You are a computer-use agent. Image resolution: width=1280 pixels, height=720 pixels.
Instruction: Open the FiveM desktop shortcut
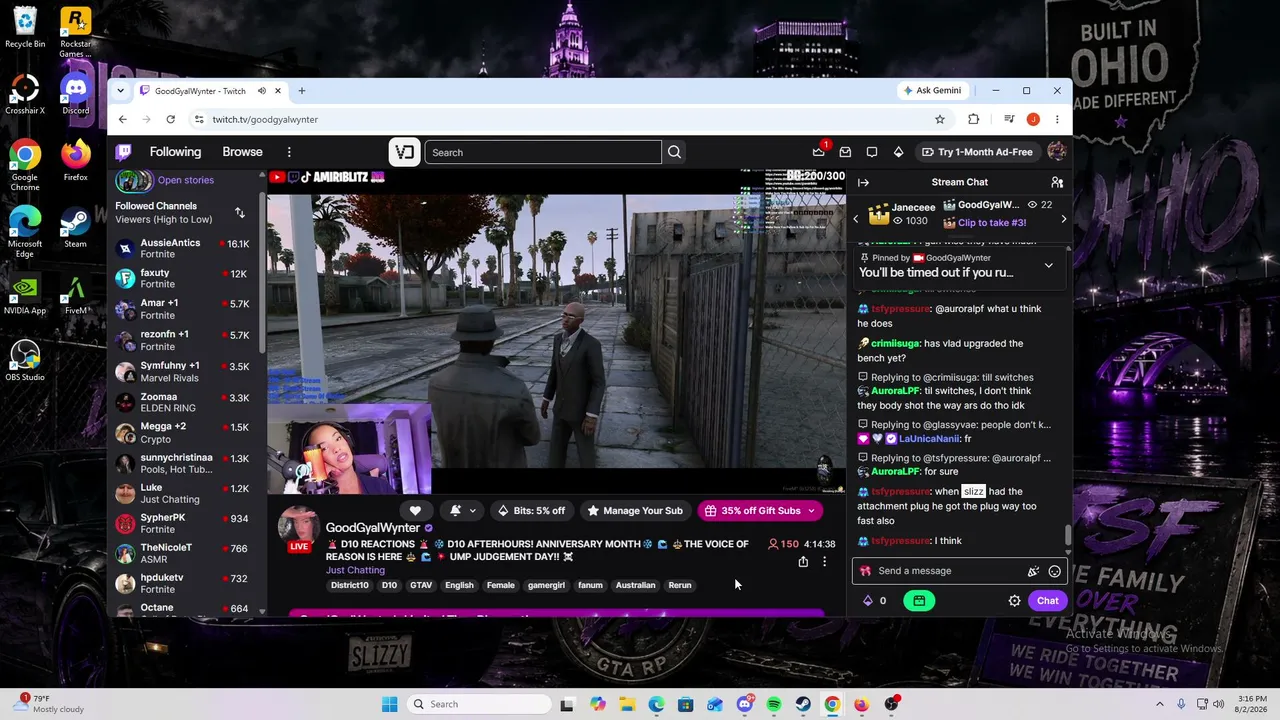tap(75, 294)
